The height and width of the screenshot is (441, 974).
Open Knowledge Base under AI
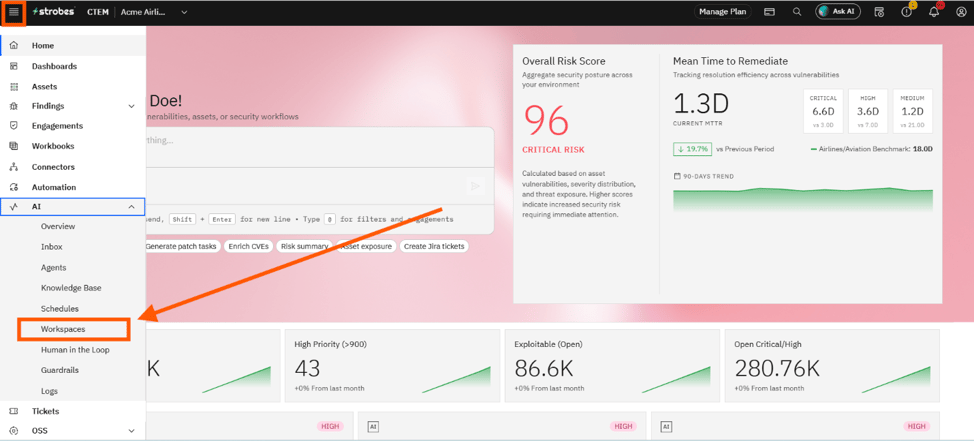71,288
